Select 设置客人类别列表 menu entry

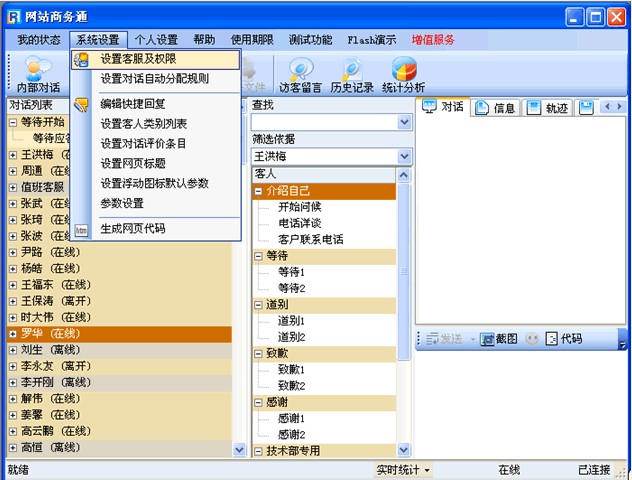156,124
